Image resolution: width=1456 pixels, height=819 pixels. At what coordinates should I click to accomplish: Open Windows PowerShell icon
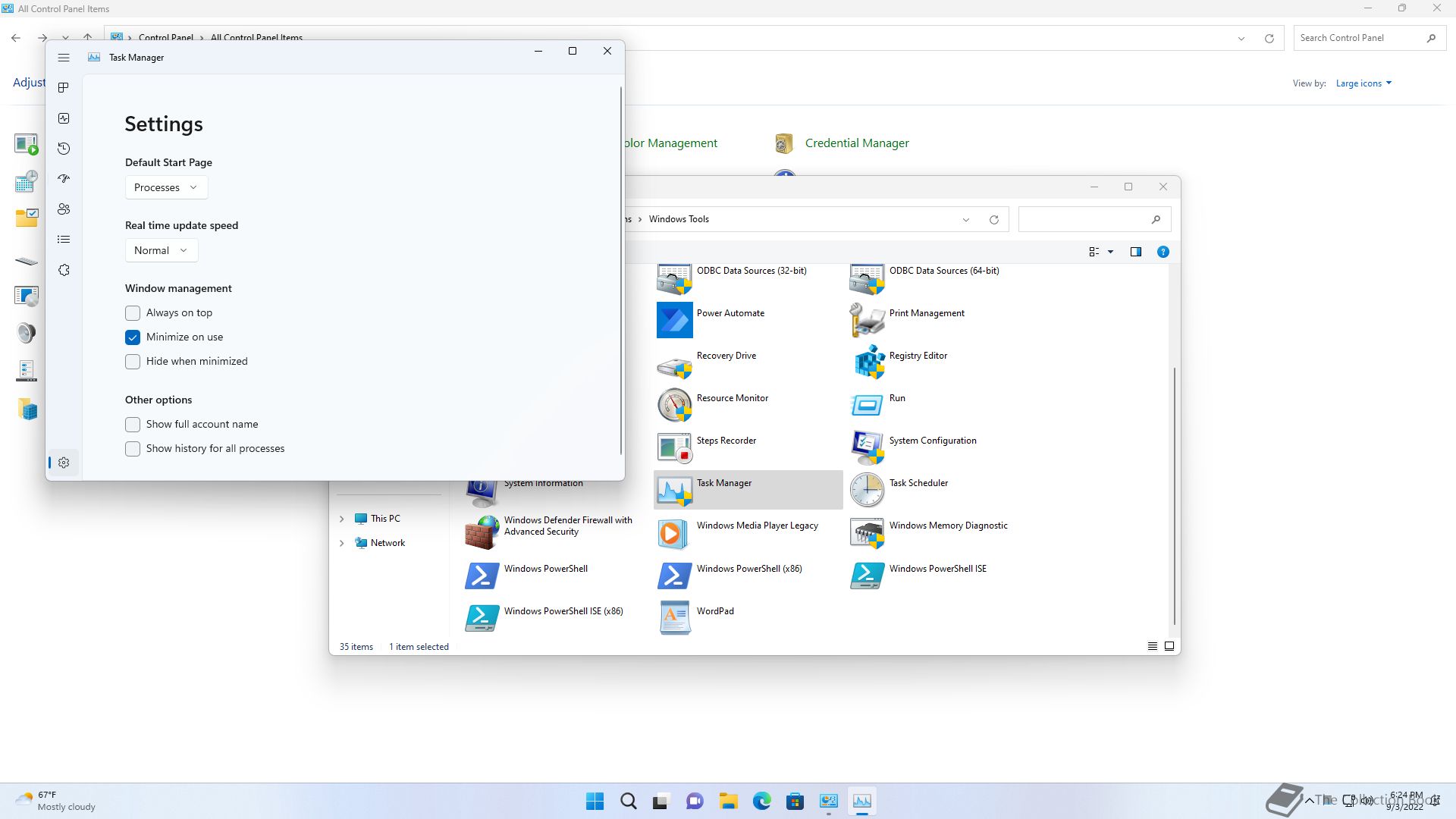pos(482,576)
